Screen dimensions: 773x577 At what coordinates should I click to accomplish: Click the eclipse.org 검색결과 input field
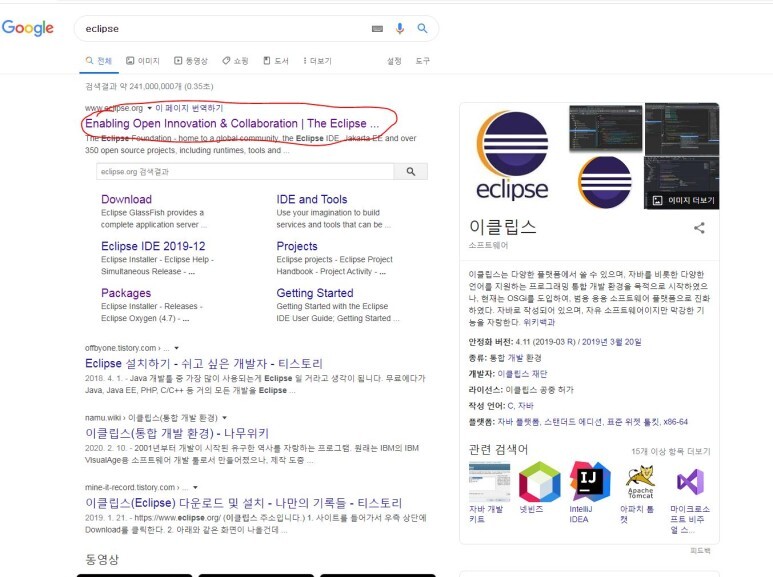pyautogui.click(x=245, y=172)
